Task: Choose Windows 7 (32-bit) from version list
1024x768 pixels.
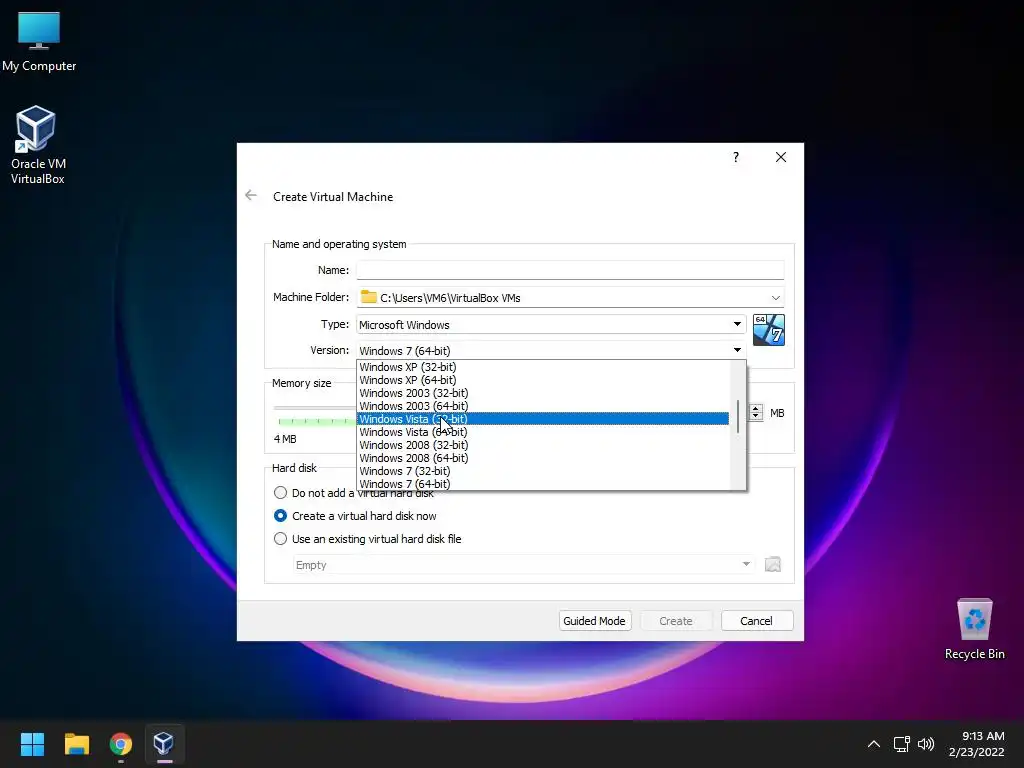Action: (543, 472)
